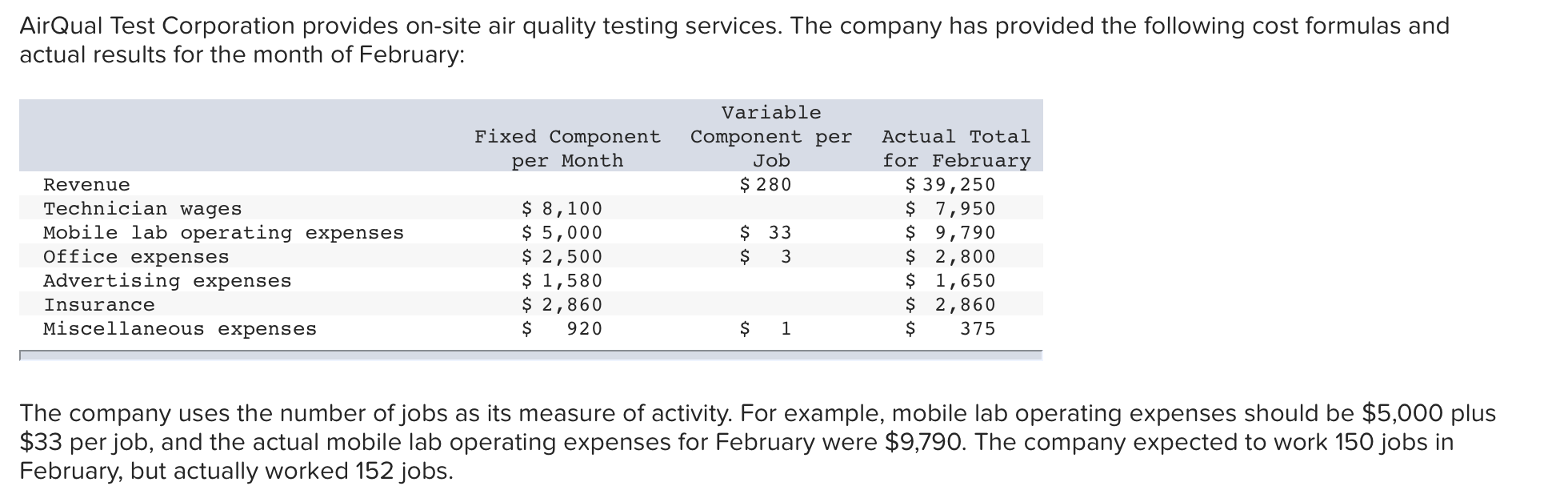Click the Revenue row label
Viewport: 1568px width, 498px height.
point(86,185)
